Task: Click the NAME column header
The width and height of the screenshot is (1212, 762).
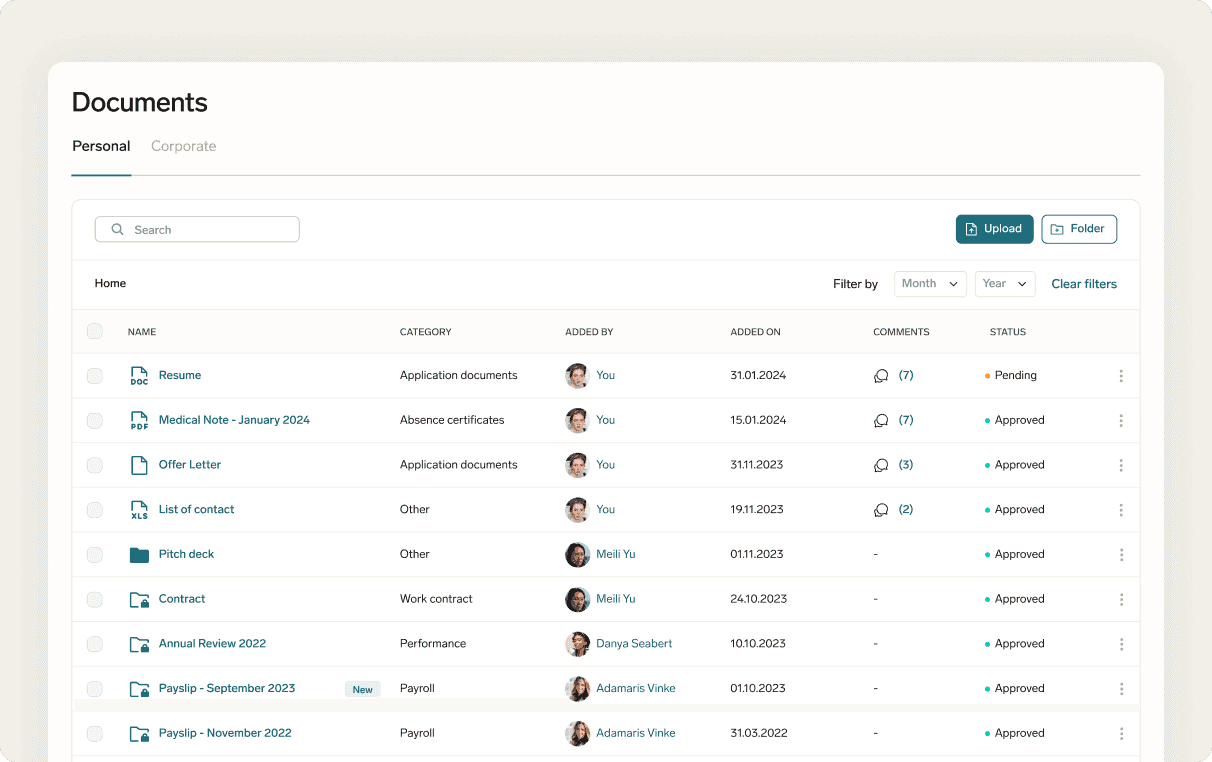Action: click(142, 332)
